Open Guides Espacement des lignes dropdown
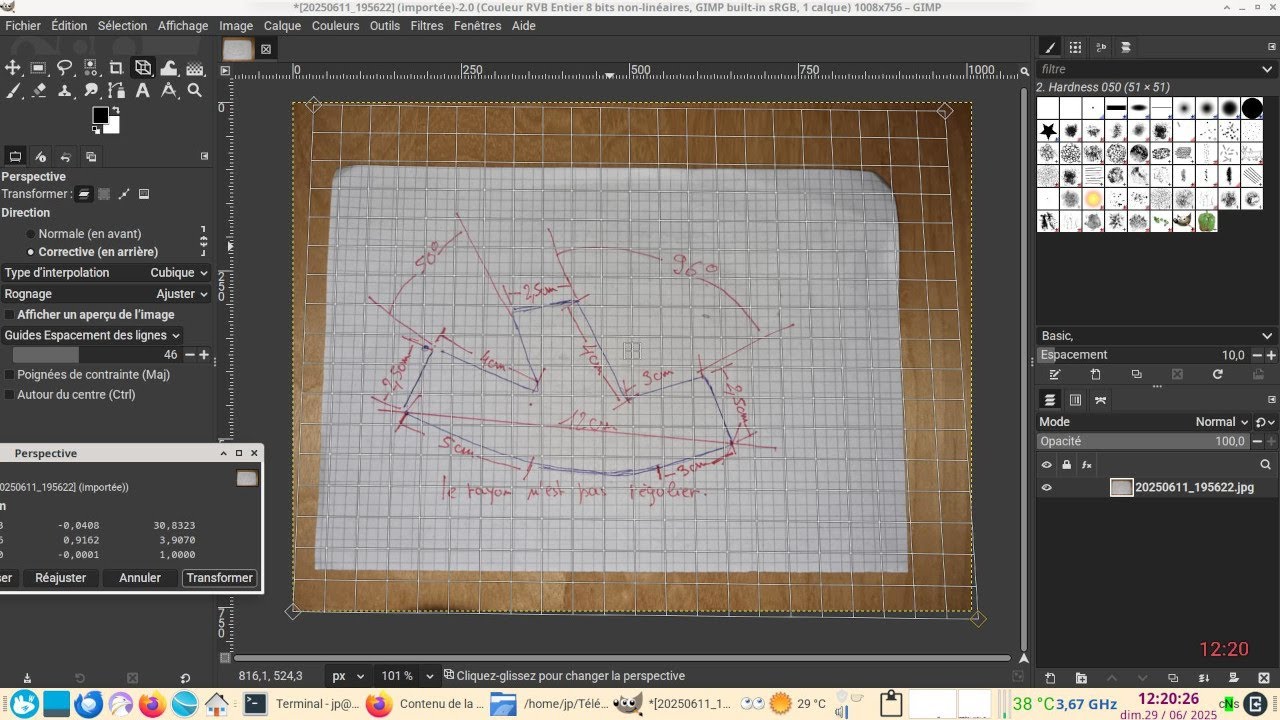 (x=92, y=335)
